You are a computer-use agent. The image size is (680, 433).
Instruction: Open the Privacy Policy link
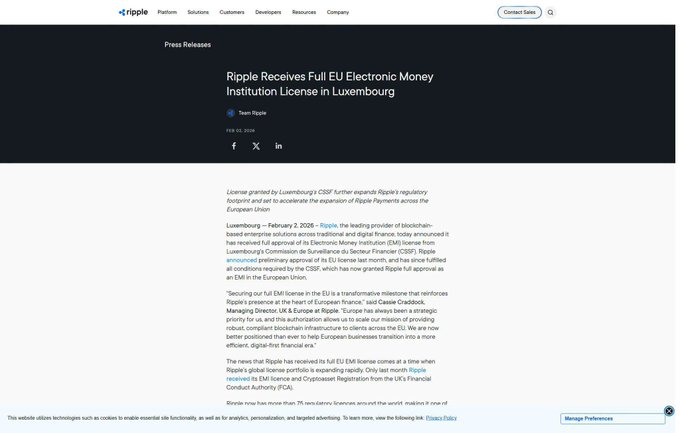(441, 418)
